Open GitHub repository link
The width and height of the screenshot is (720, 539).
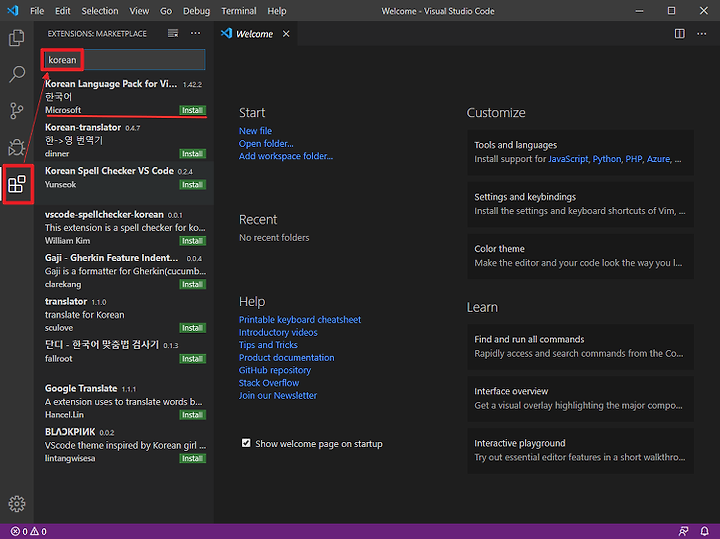pyautogui.click(x=275, y=370)
